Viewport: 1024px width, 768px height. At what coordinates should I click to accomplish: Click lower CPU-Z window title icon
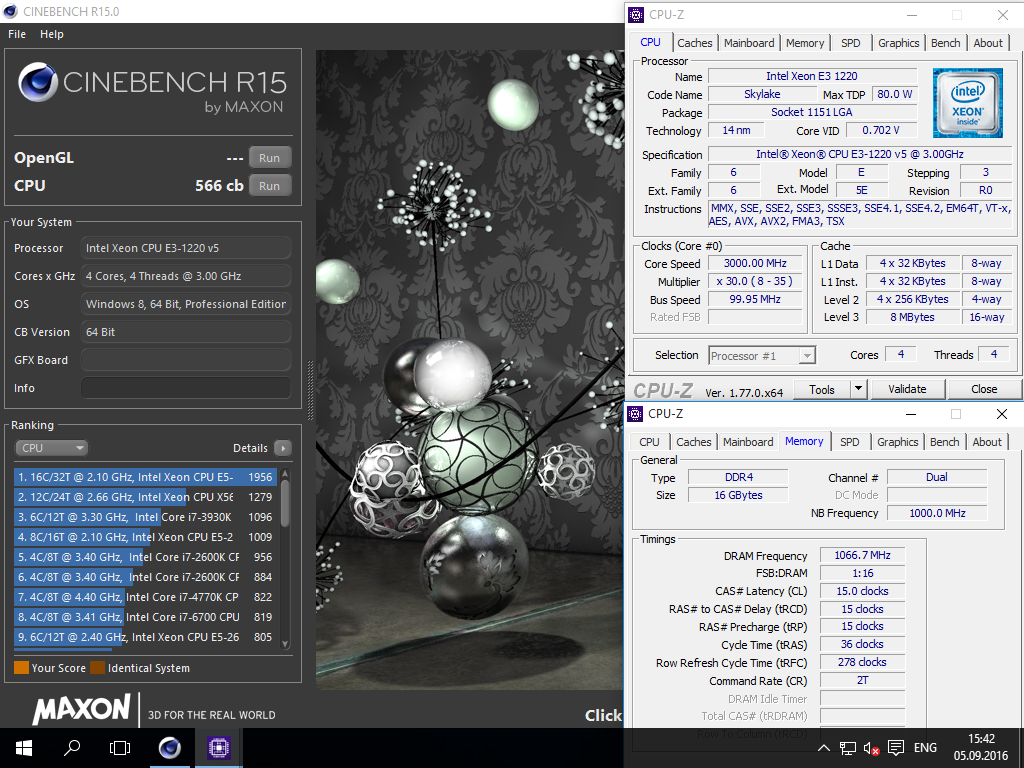[x=635, y=413]
